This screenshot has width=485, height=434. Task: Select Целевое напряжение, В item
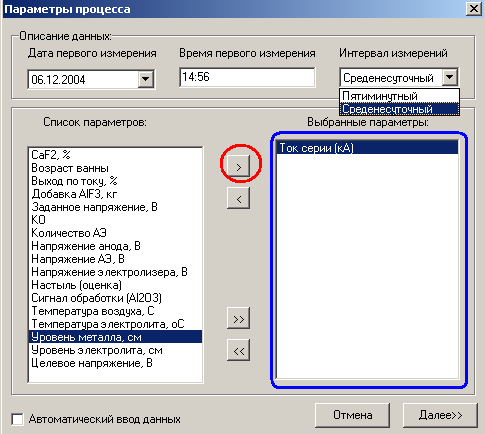115,363
